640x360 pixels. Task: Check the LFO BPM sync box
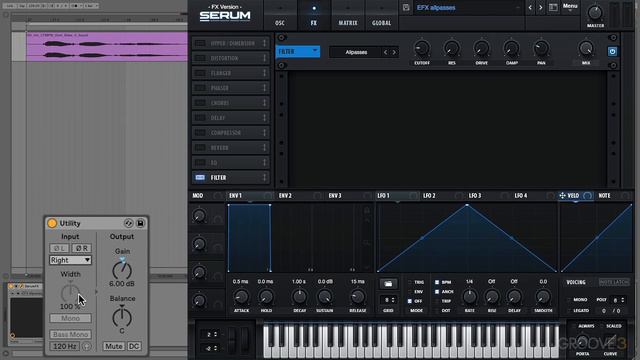tap(437, 282)
